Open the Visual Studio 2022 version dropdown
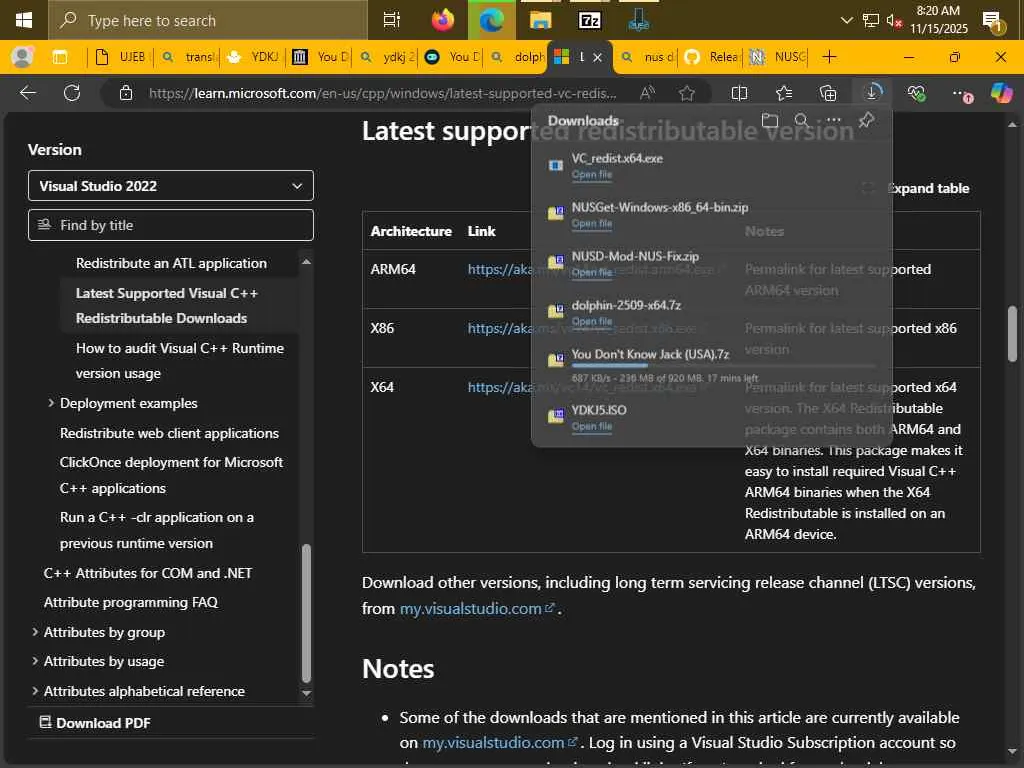The width and height of the screenshot is (1024, 768). tap(170, 185)
